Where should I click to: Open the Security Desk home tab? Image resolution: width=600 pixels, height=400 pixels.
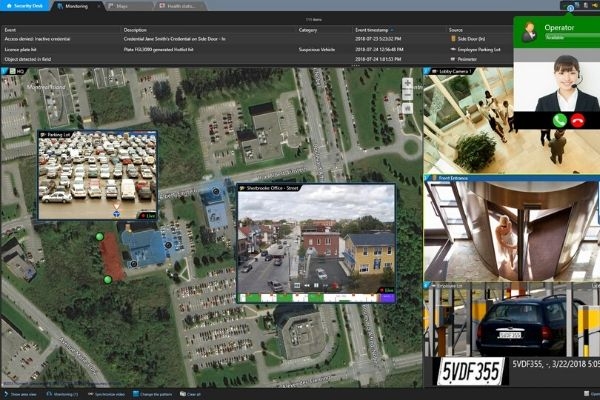click(25, 6)
